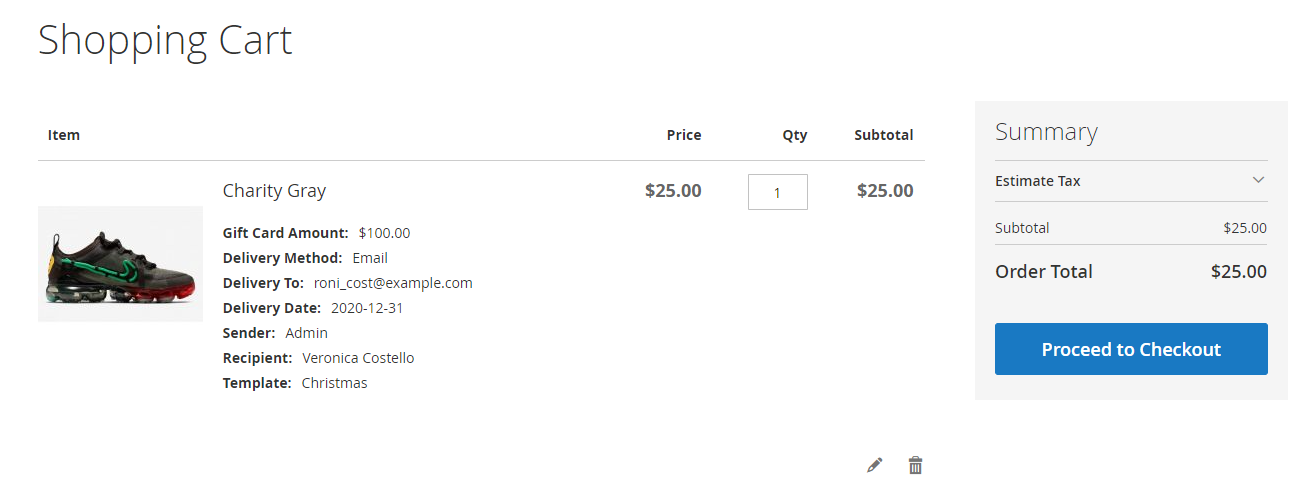Remove item with the trash icon
This screenshot has height=483, width=1307.
(x=915, y=465)
